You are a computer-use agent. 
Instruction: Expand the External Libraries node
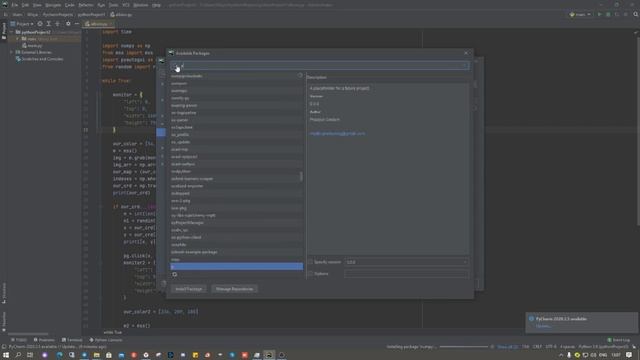click(12, 53)
